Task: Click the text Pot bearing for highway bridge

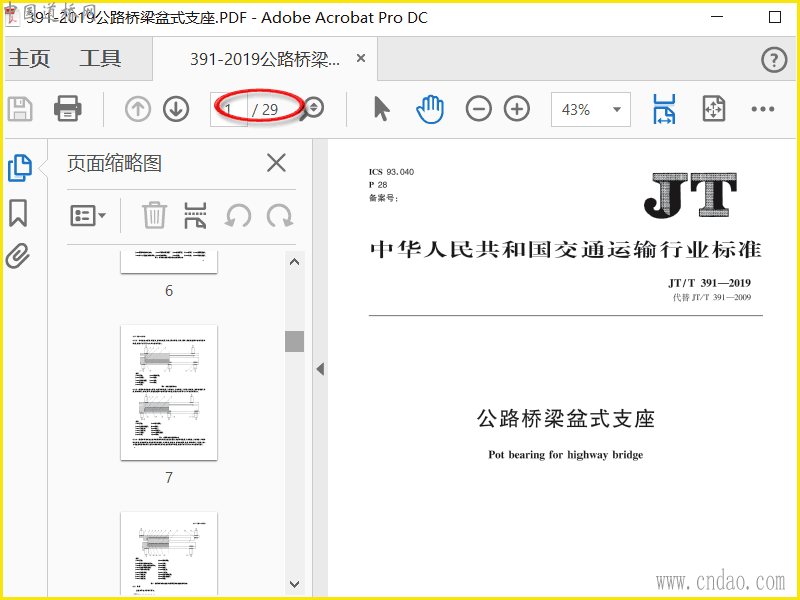Action: click(x=566, y=455)
